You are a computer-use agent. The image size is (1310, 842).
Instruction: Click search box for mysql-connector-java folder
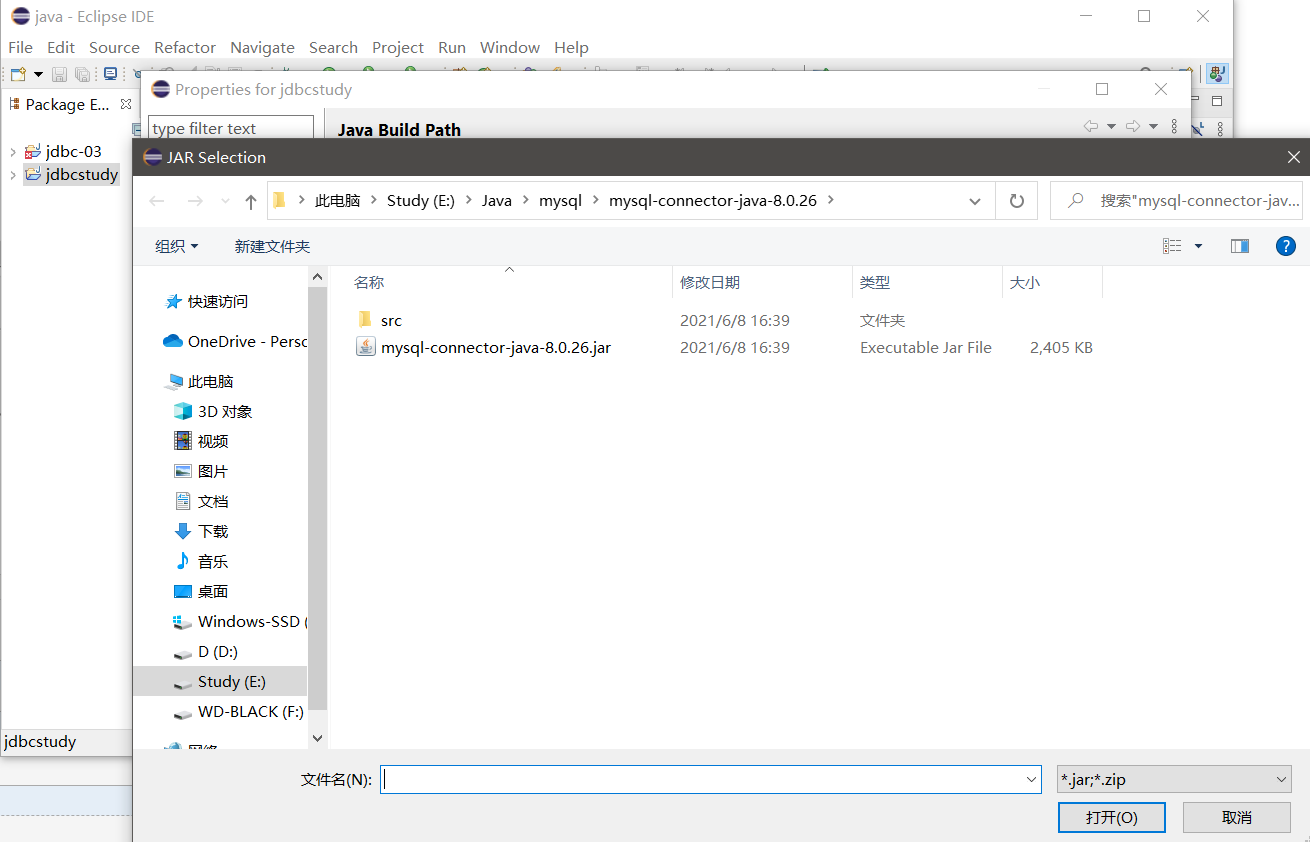click(1177, 200)
